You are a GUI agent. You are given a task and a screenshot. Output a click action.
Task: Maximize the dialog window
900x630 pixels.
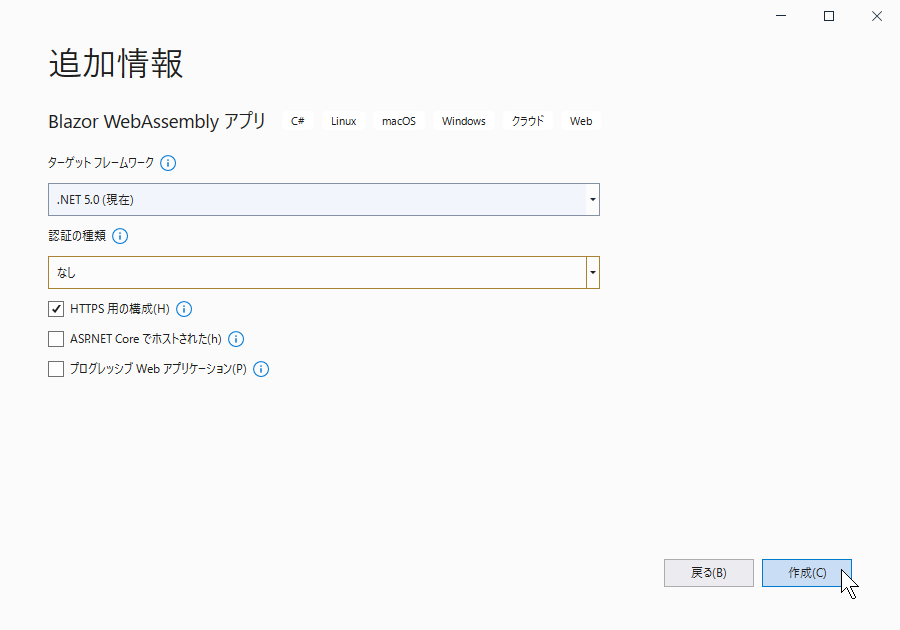(829, 16)
